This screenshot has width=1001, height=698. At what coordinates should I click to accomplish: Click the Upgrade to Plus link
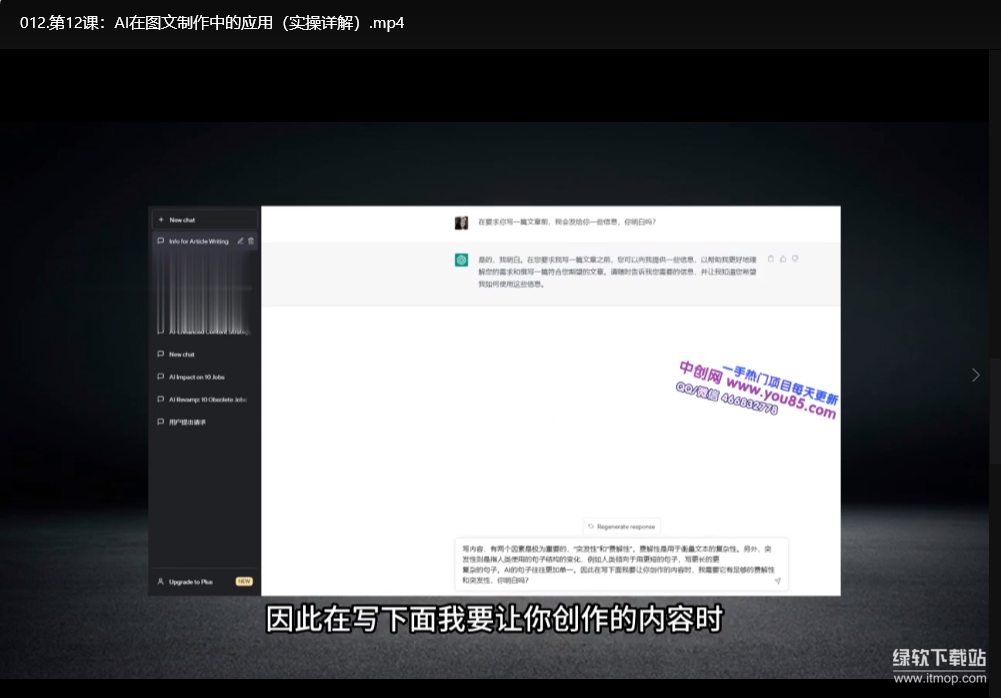click(190, 582)
